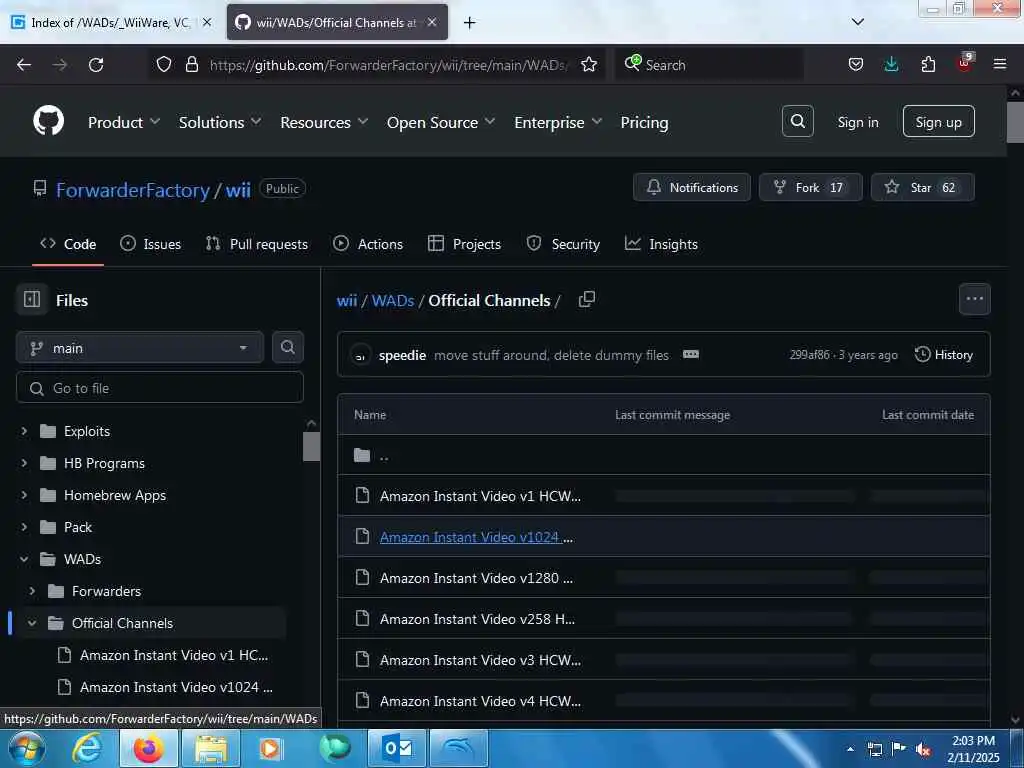This screenshot has height=768, width=1024.
Task: Open ForwarderFactory owner link
Action: click(x=133, y=190)
